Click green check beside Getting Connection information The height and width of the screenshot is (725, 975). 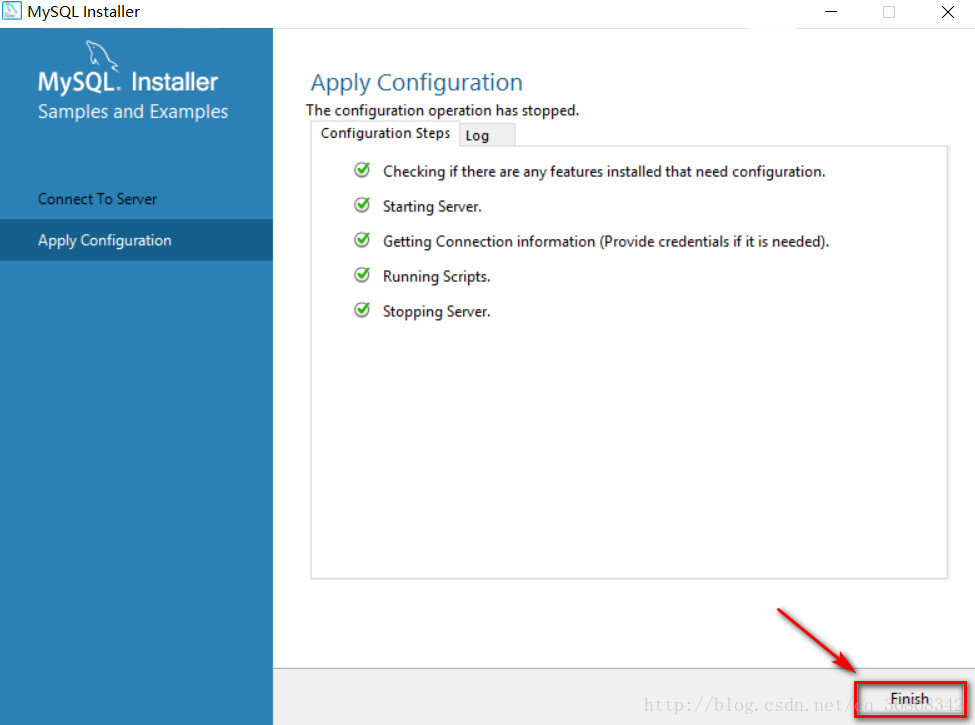coord(362,240)
